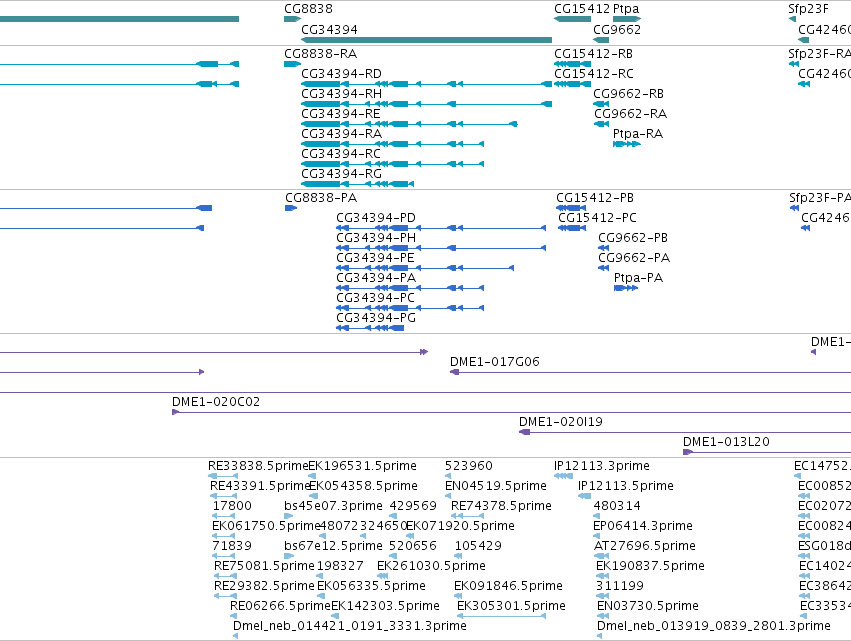The image size is (851, 641).
Task: Click the CG34394-RC transcript label
Action: pos(341,154)
